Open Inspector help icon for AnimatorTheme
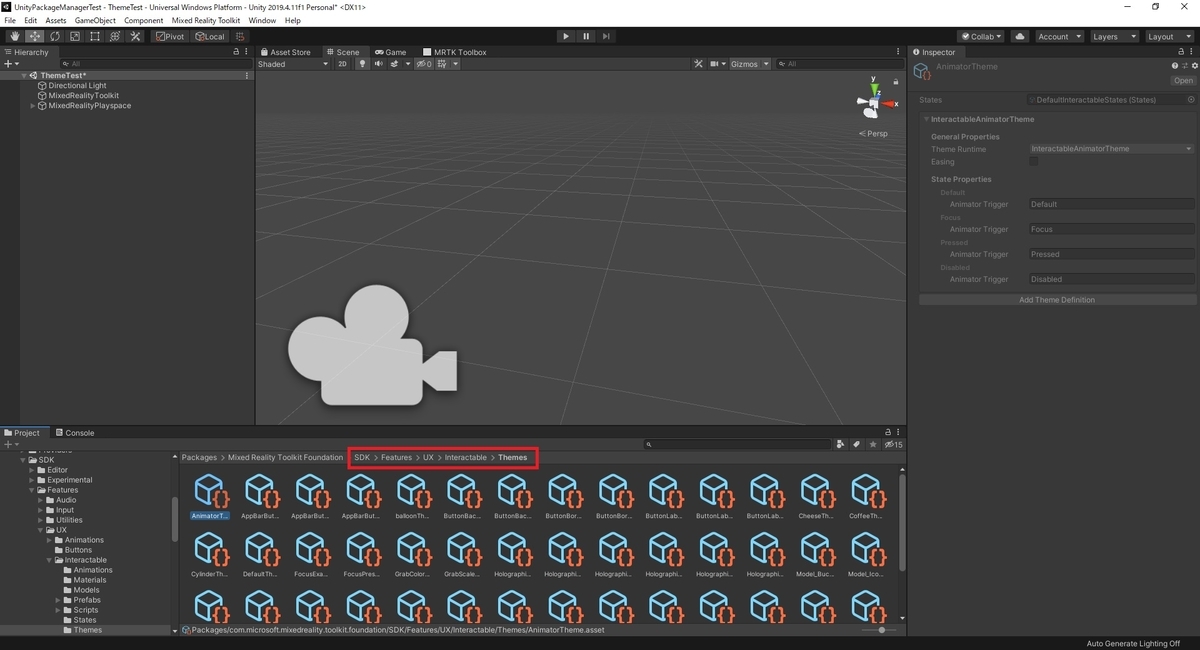 click(1175, 66)
